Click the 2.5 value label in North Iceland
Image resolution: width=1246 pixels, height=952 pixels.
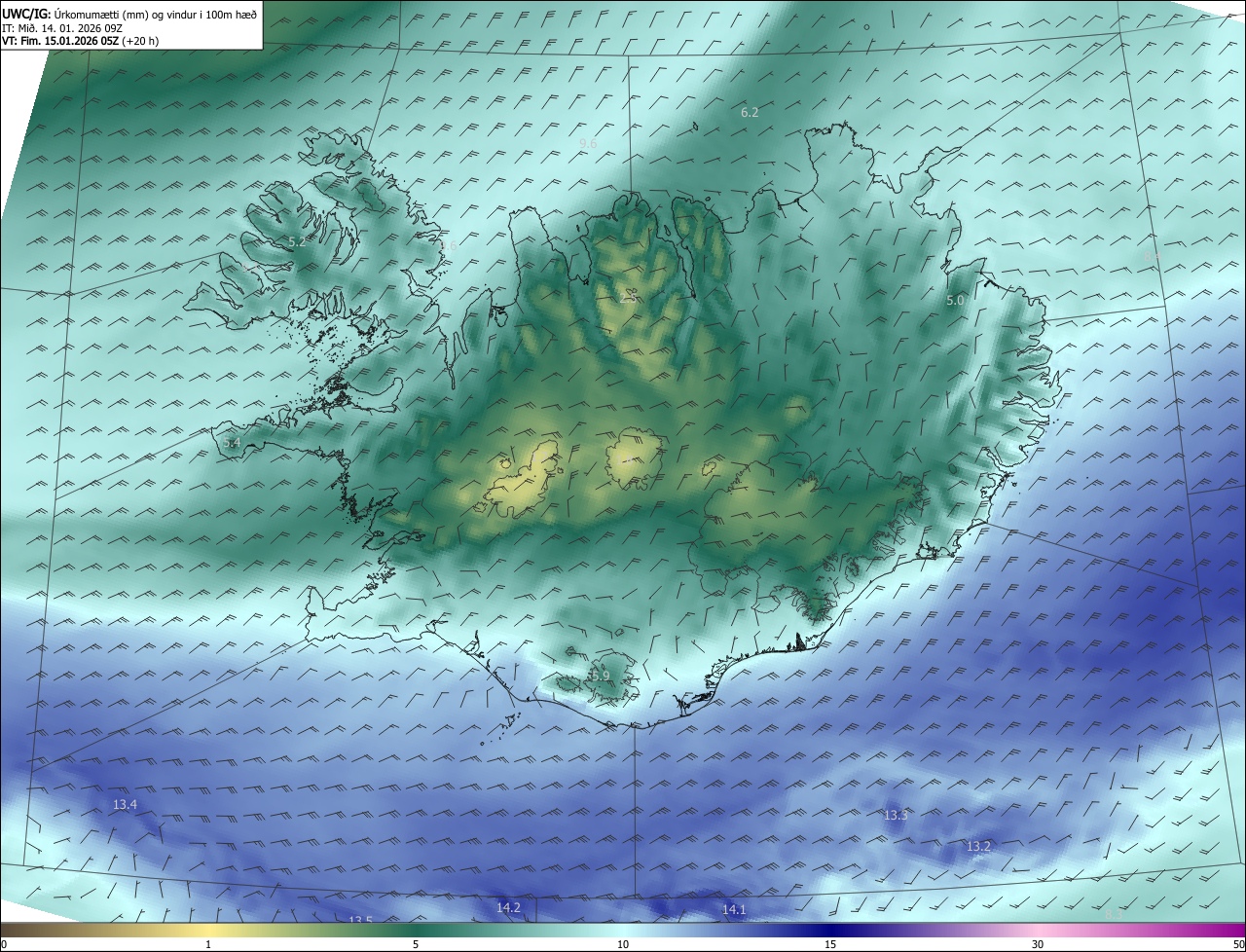point(628,297)
